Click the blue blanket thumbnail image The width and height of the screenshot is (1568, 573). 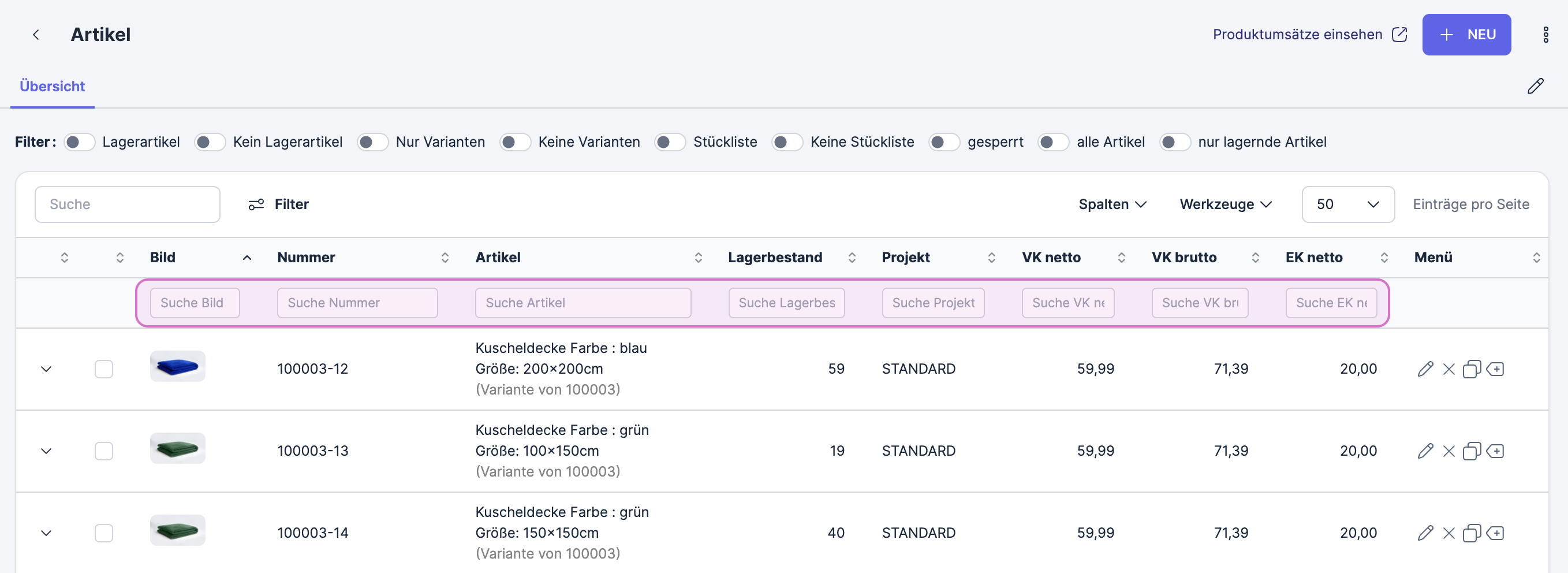[x=177, y=367]
